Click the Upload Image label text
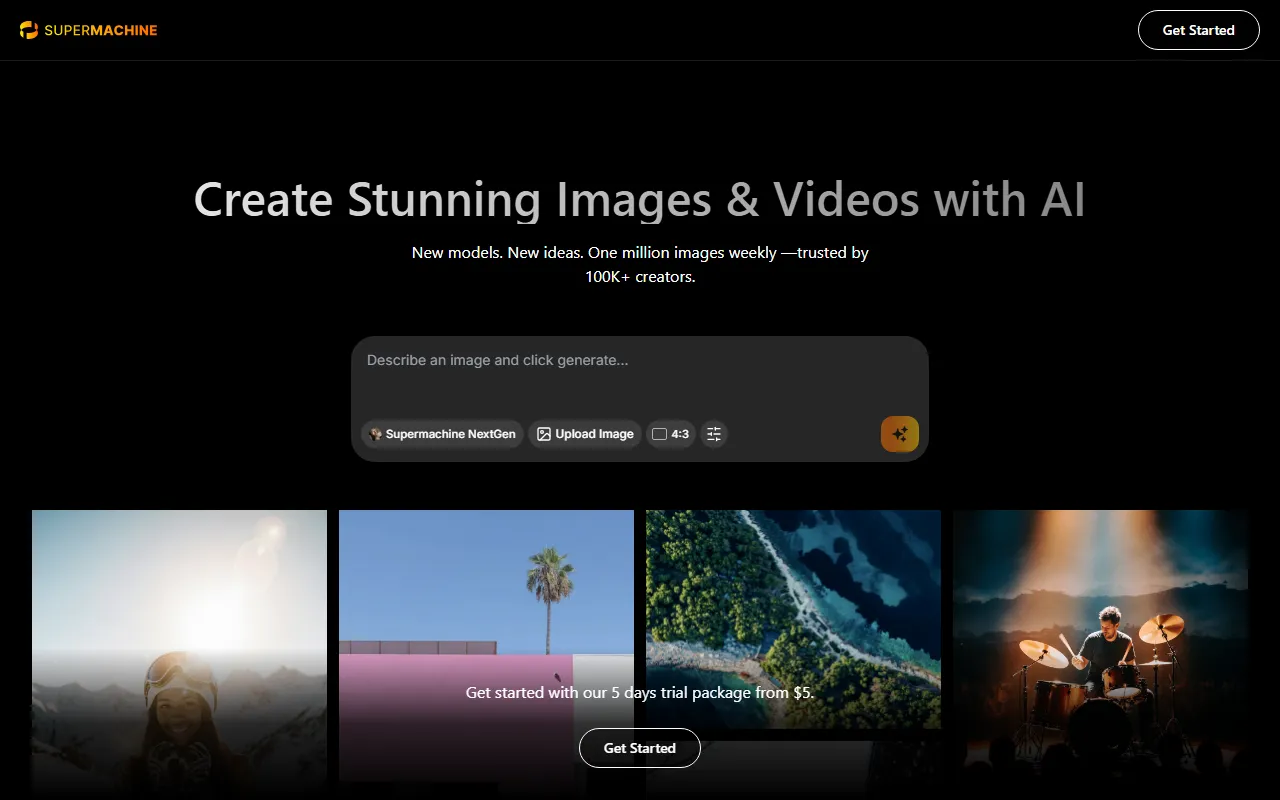The width and height of the screenshot is (1280, 800). [x=594, y=434]
